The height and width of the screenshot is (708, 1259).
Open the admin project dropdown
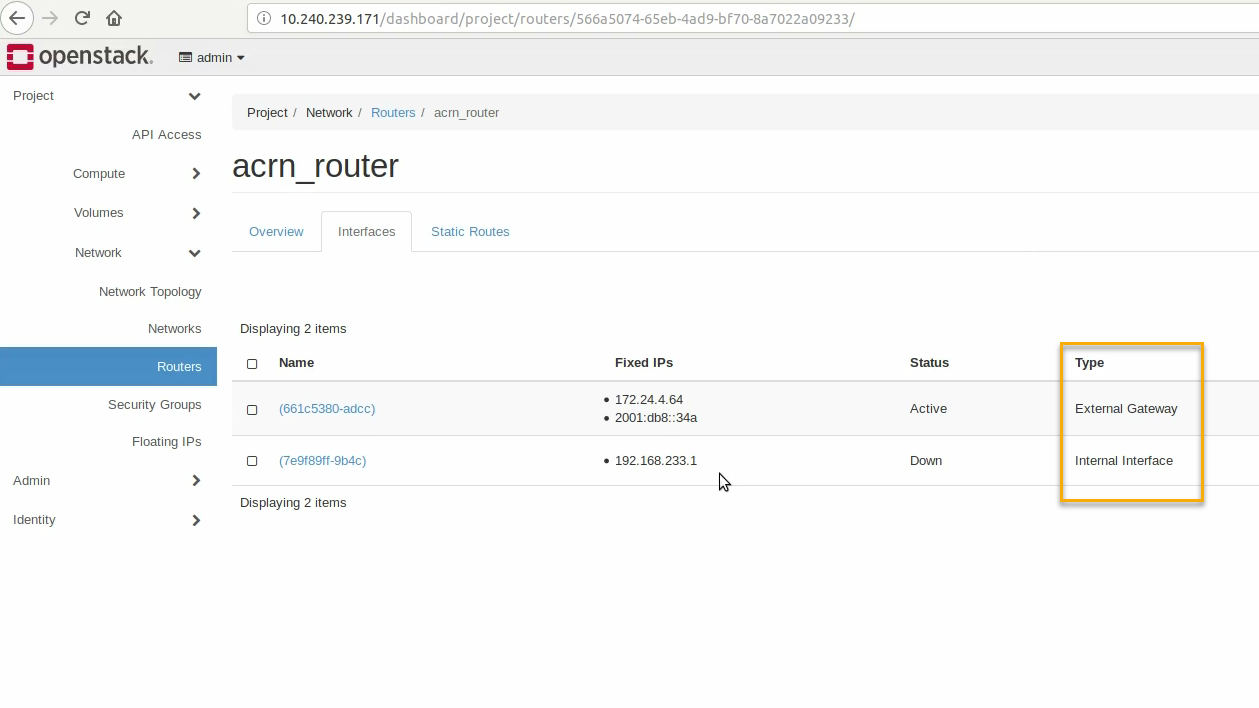(212, 58)
